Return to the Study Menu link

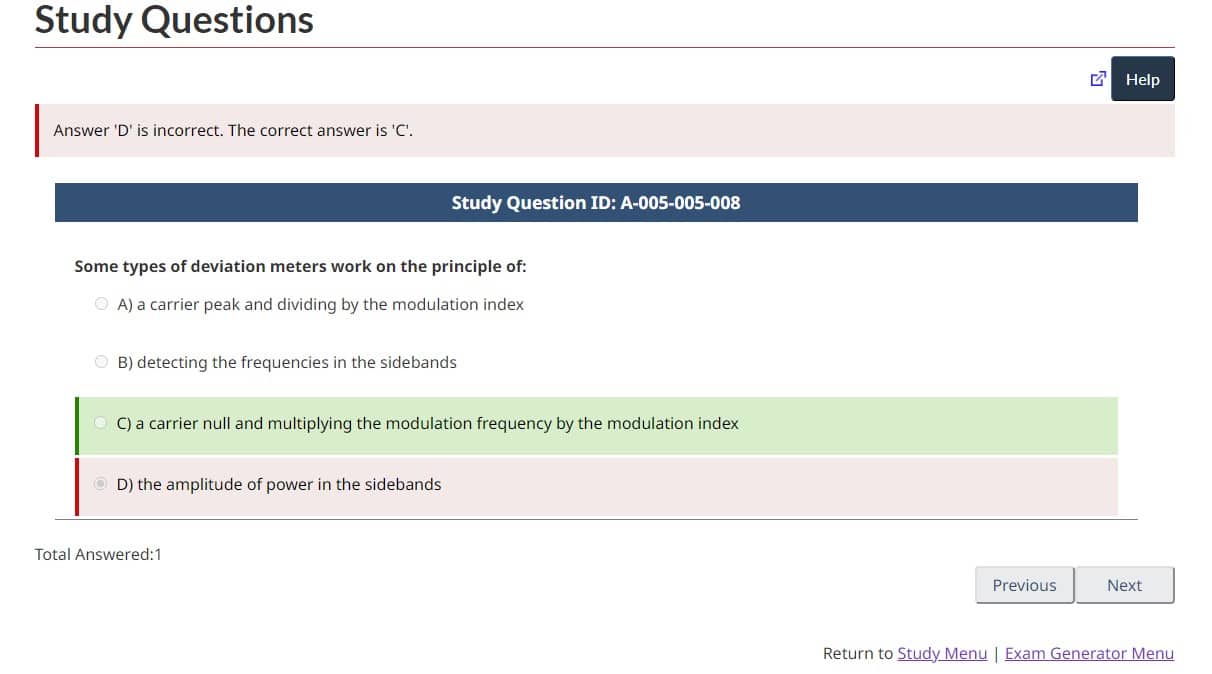(942, 653)
